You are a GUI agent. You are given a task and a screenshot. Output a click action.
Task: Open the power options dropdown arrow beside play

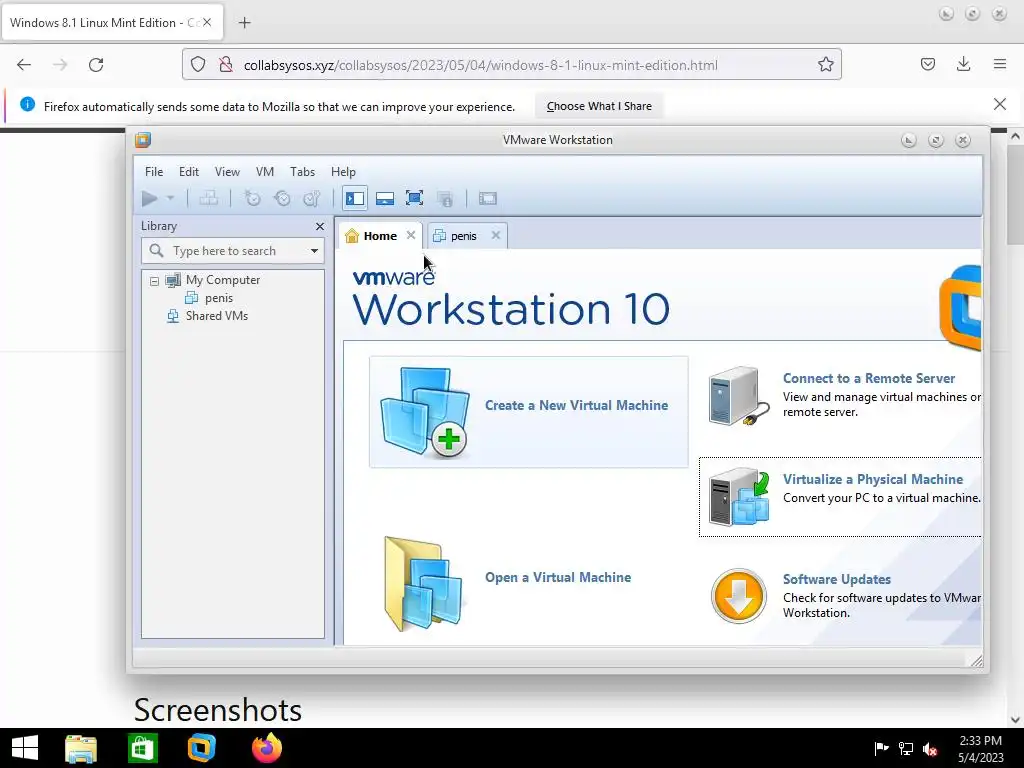pos(170,198)
